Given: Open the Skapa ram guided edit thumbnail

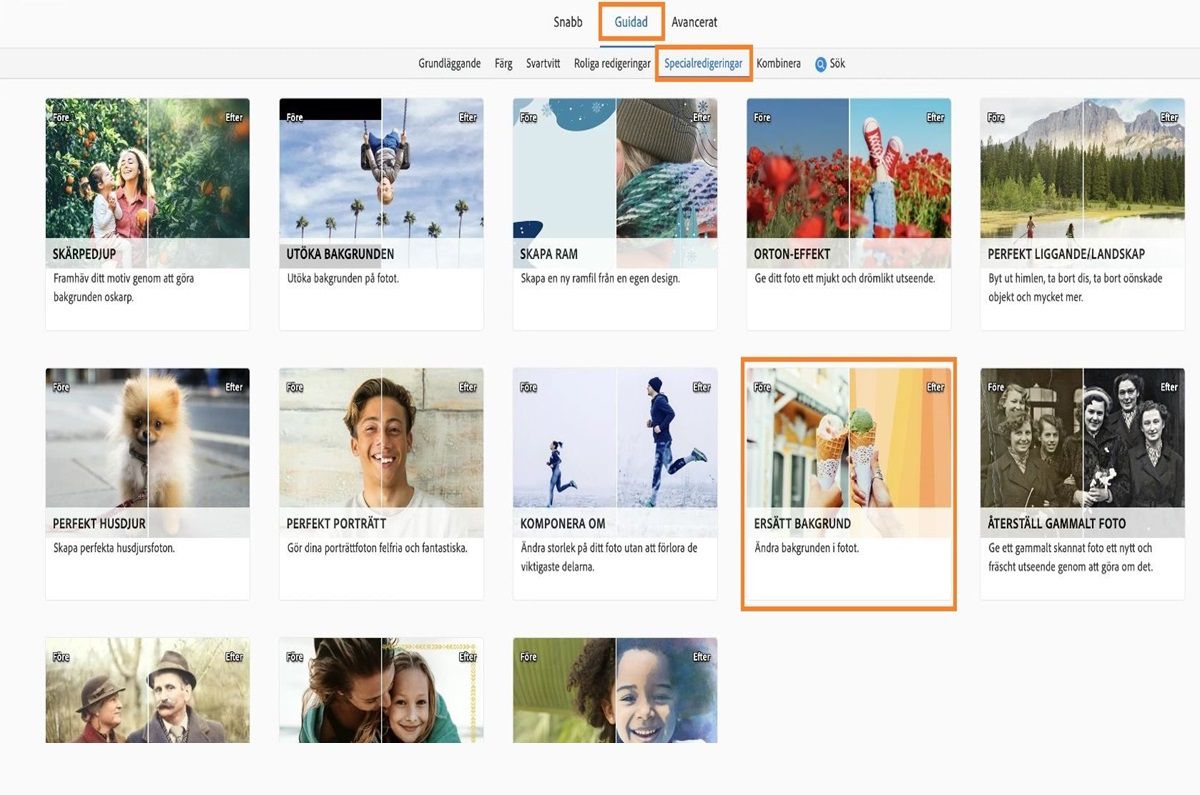Looking at the screenshot, I should [615, 183].
